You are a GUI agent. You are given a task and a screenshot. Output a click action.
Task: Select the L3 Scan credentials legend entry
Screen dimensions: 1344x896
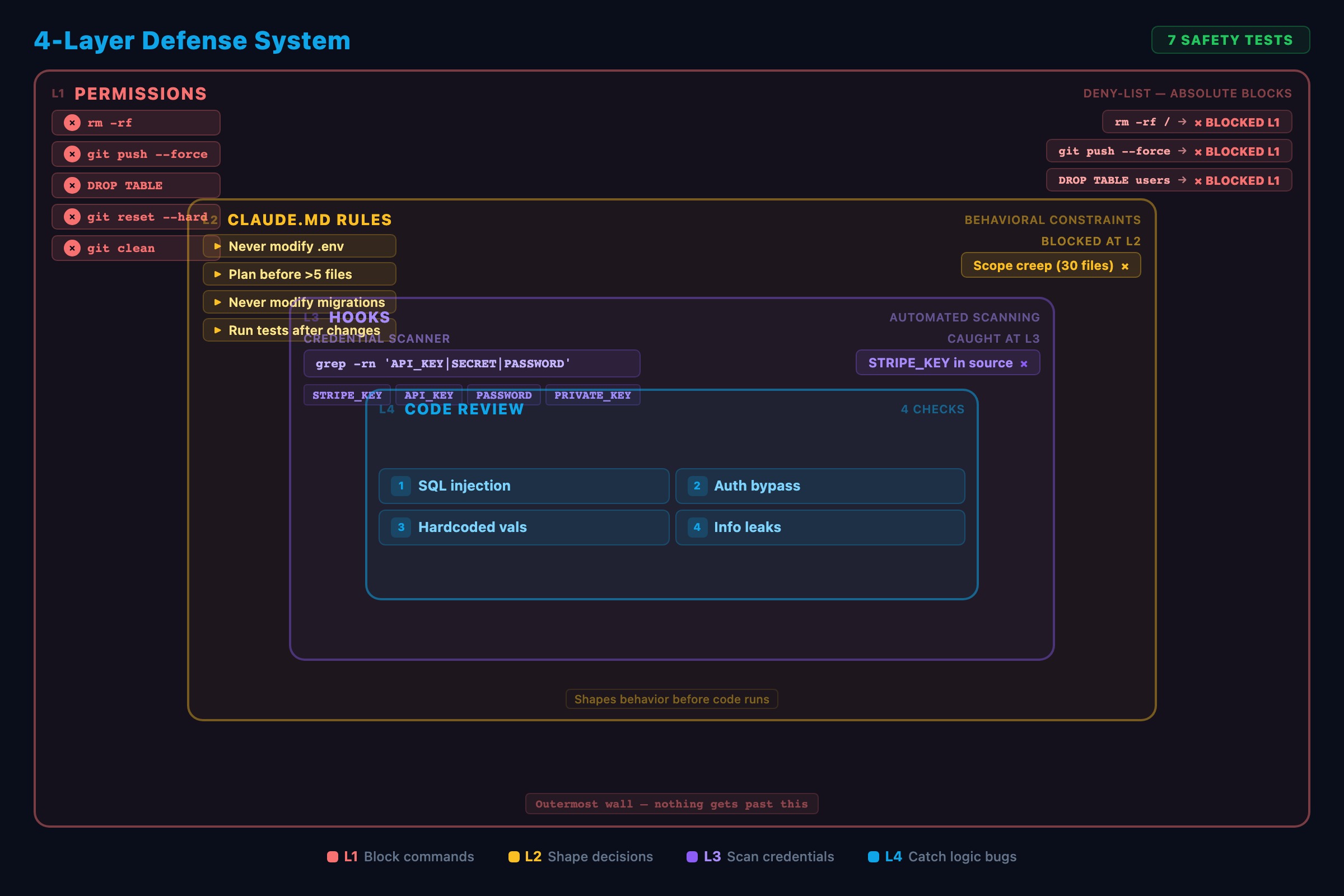click(761, 856)
